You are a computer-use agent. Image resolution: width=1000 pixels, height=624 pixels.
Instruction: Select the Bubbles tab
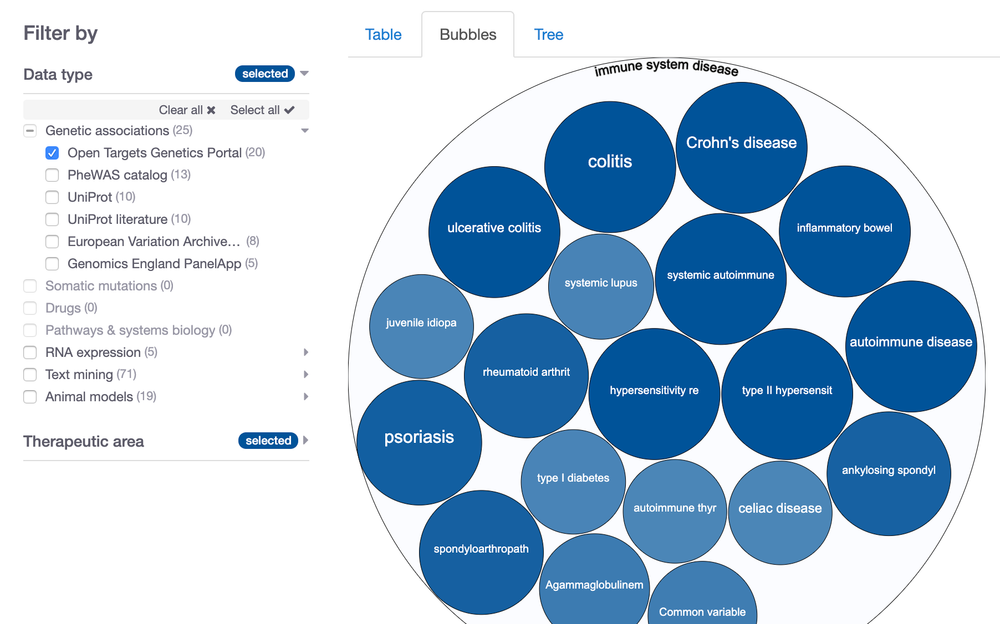pyautogui.click(x=467, y=34)
